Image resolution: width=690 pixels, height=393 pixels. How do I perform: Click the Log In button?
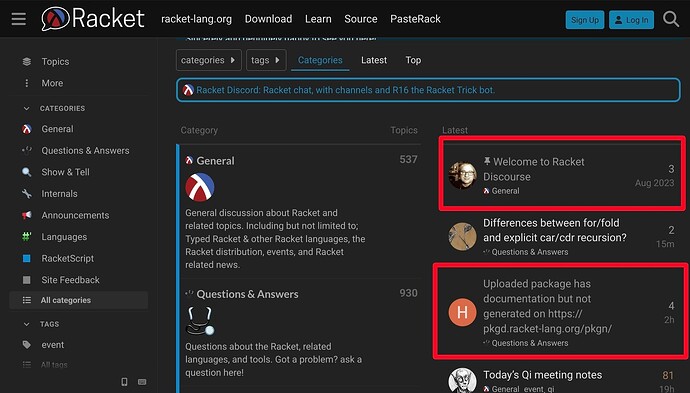(x=631, y=20)
